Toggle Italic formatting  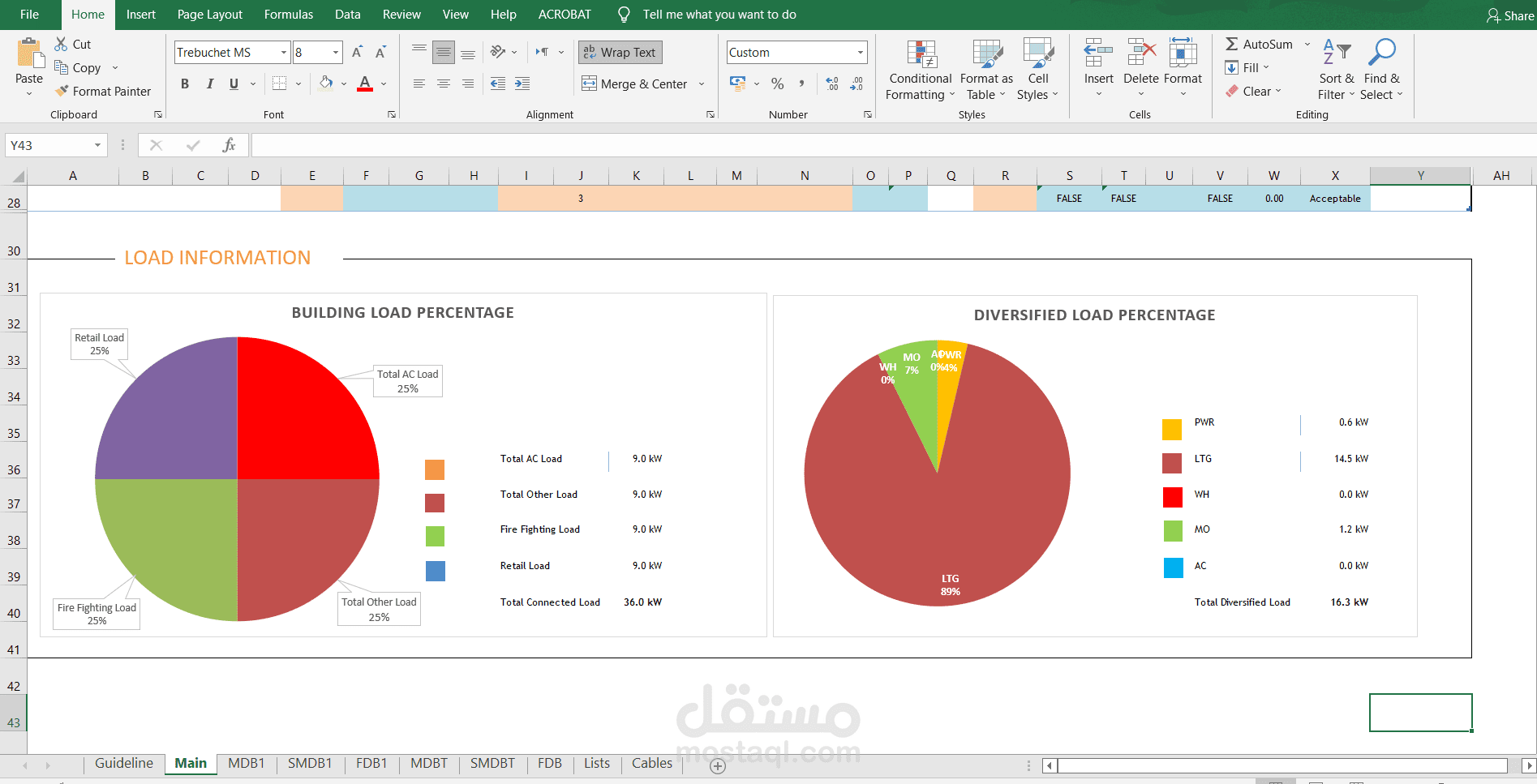(x=210, y=84)
